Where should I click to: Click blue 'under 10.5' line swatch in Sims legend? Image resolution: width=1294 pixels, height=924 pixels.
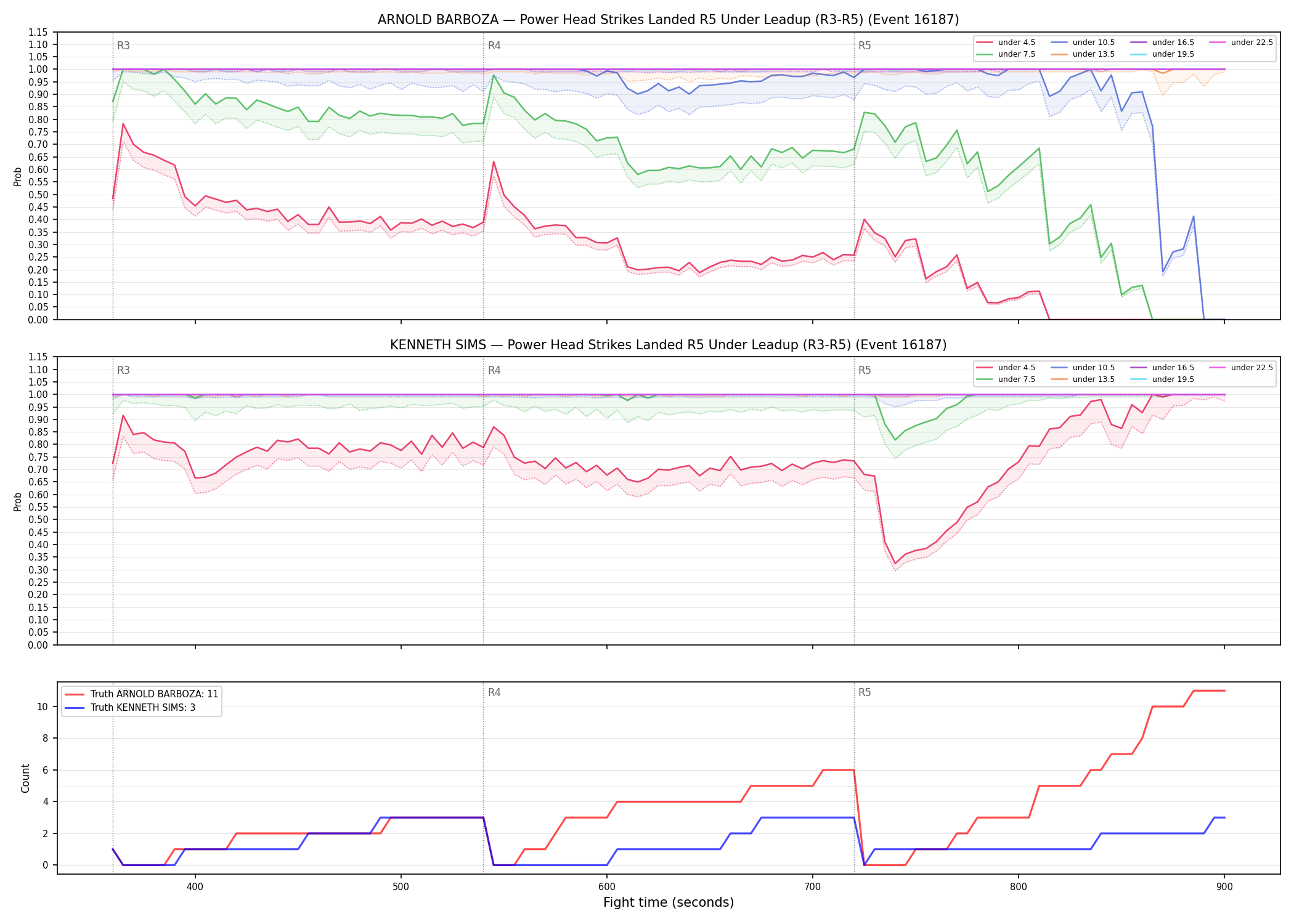1059,368
